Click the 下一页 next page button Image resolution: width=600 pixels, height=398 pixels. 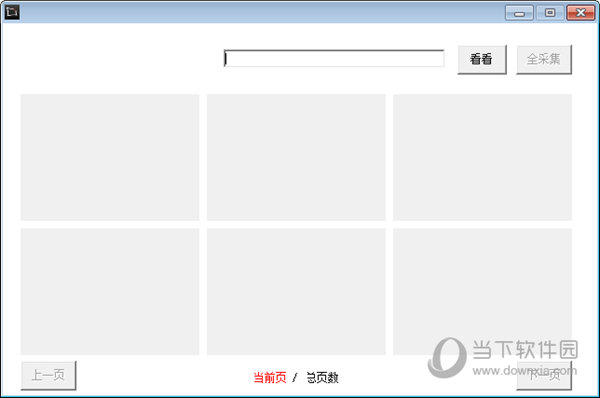[x=544, y=375]
